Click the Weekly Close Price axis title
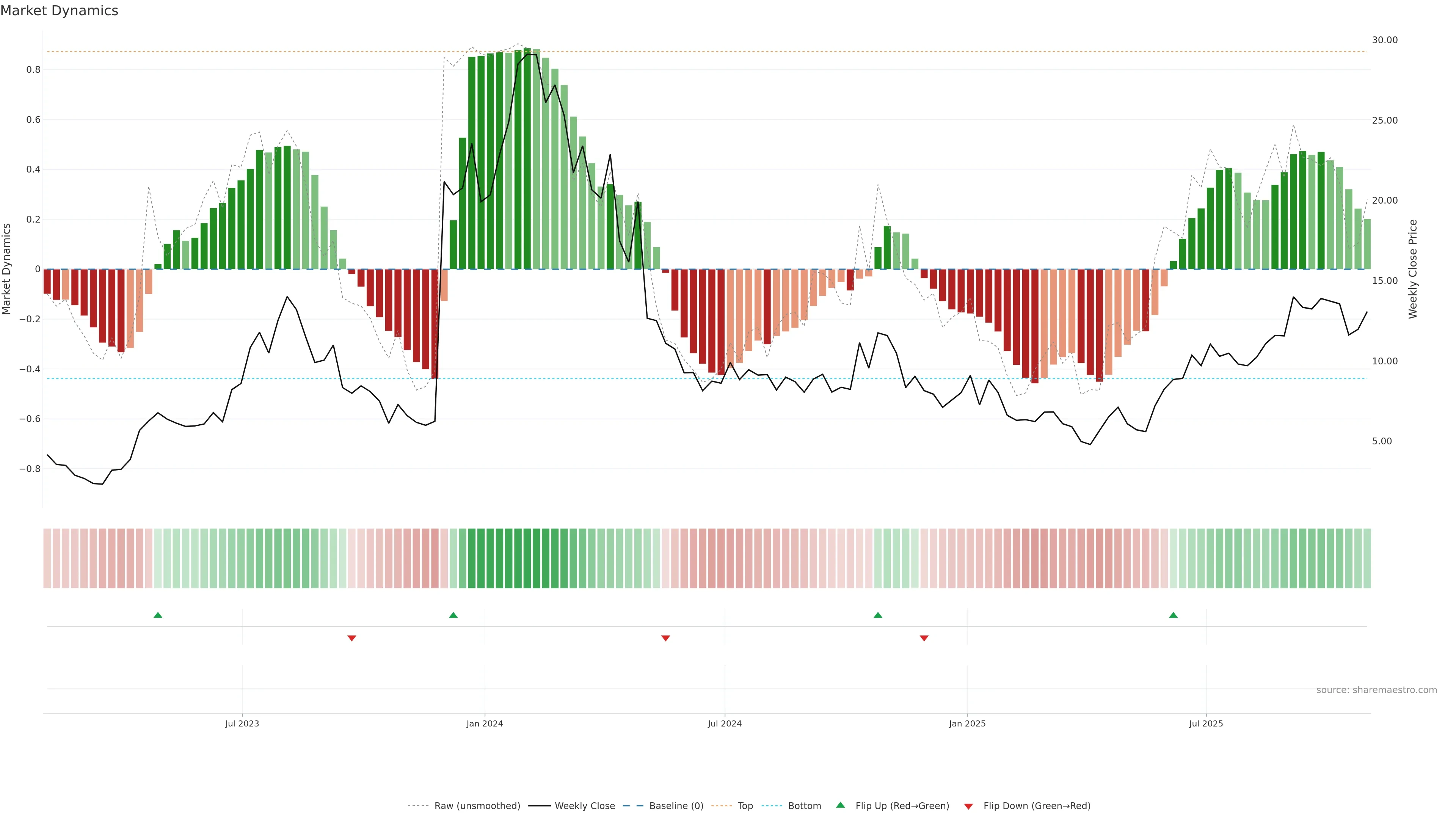This screenshot has height=819, width=1456. pos(1412,269)
